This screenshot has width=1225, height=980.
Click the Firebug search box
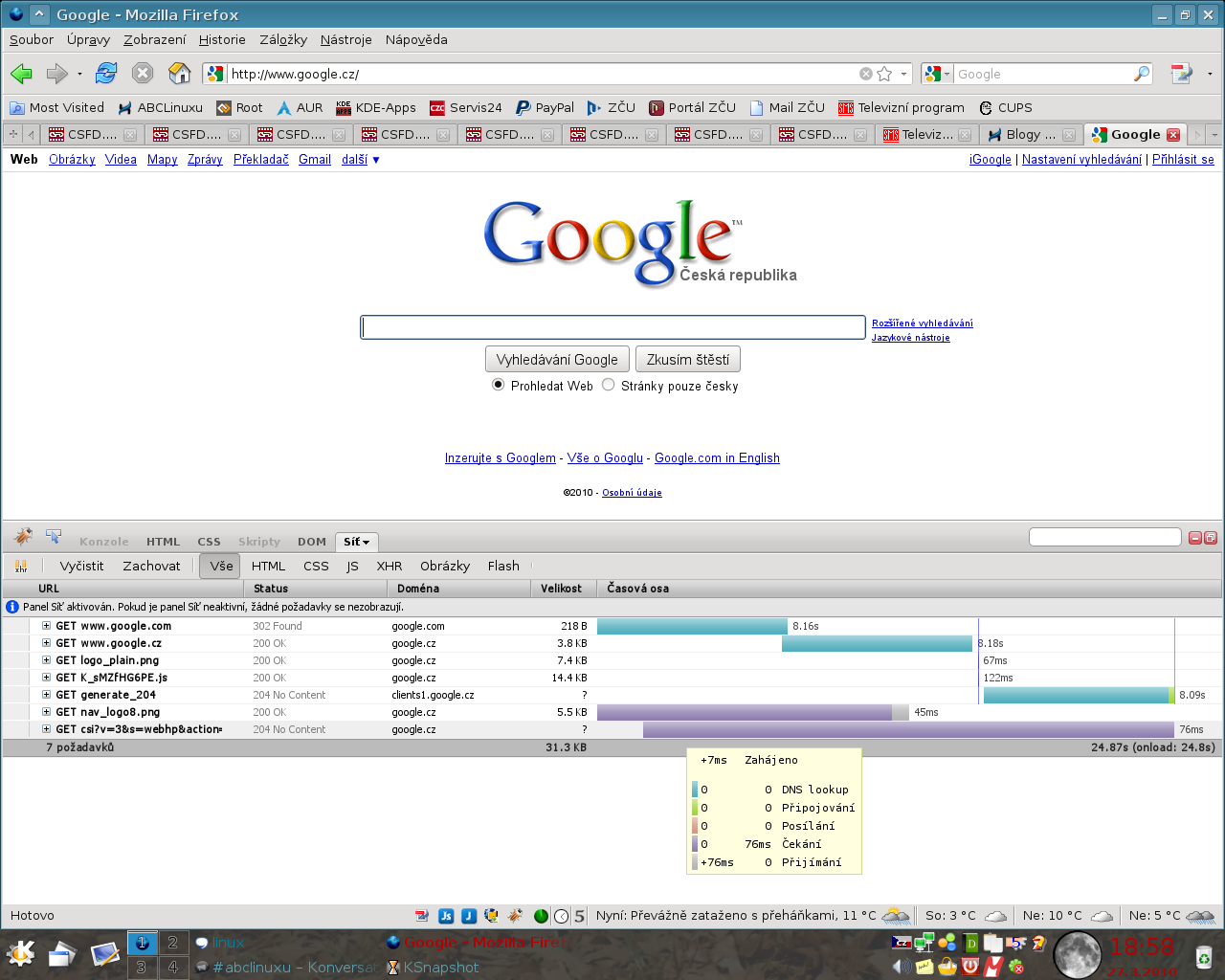(1104, 537)
